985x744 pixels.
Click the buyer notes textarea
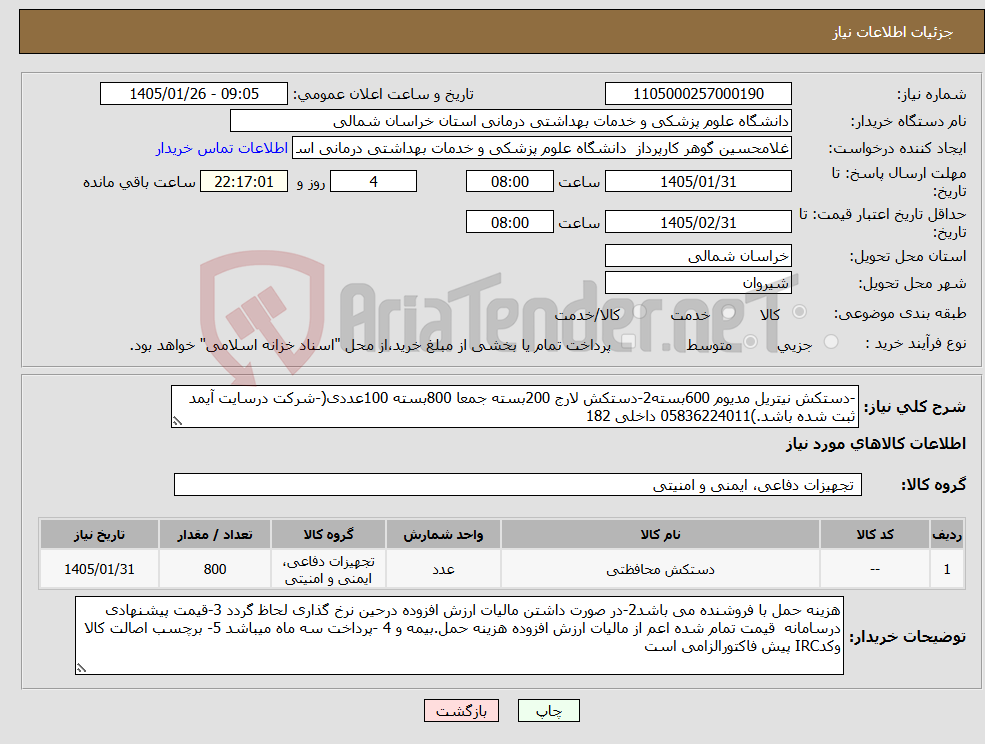(x=459, y=635)
